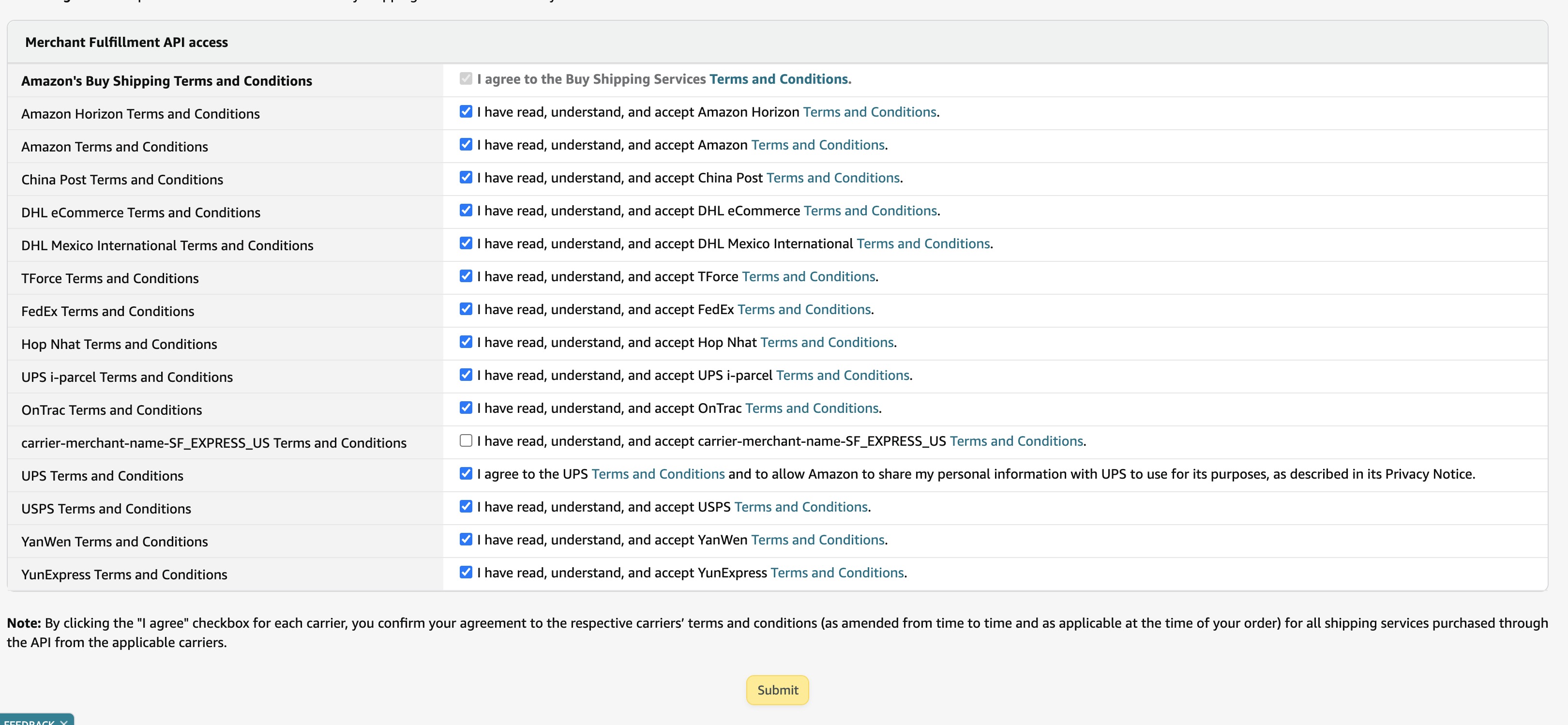1568x725 pixels.
Task: Open Buy Shipping Services Terms and Conditions link
Action: tap(779, 79)
